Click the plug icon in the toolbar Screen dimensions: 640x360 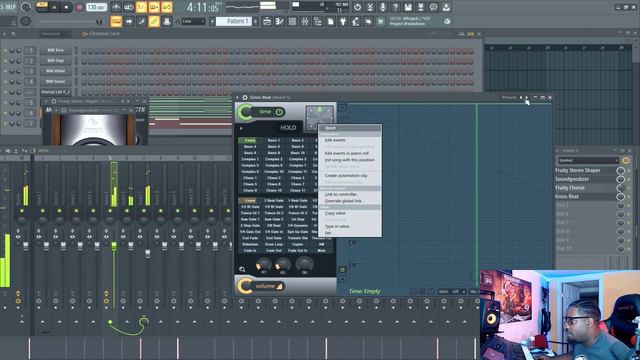click(x=343, y=21)
